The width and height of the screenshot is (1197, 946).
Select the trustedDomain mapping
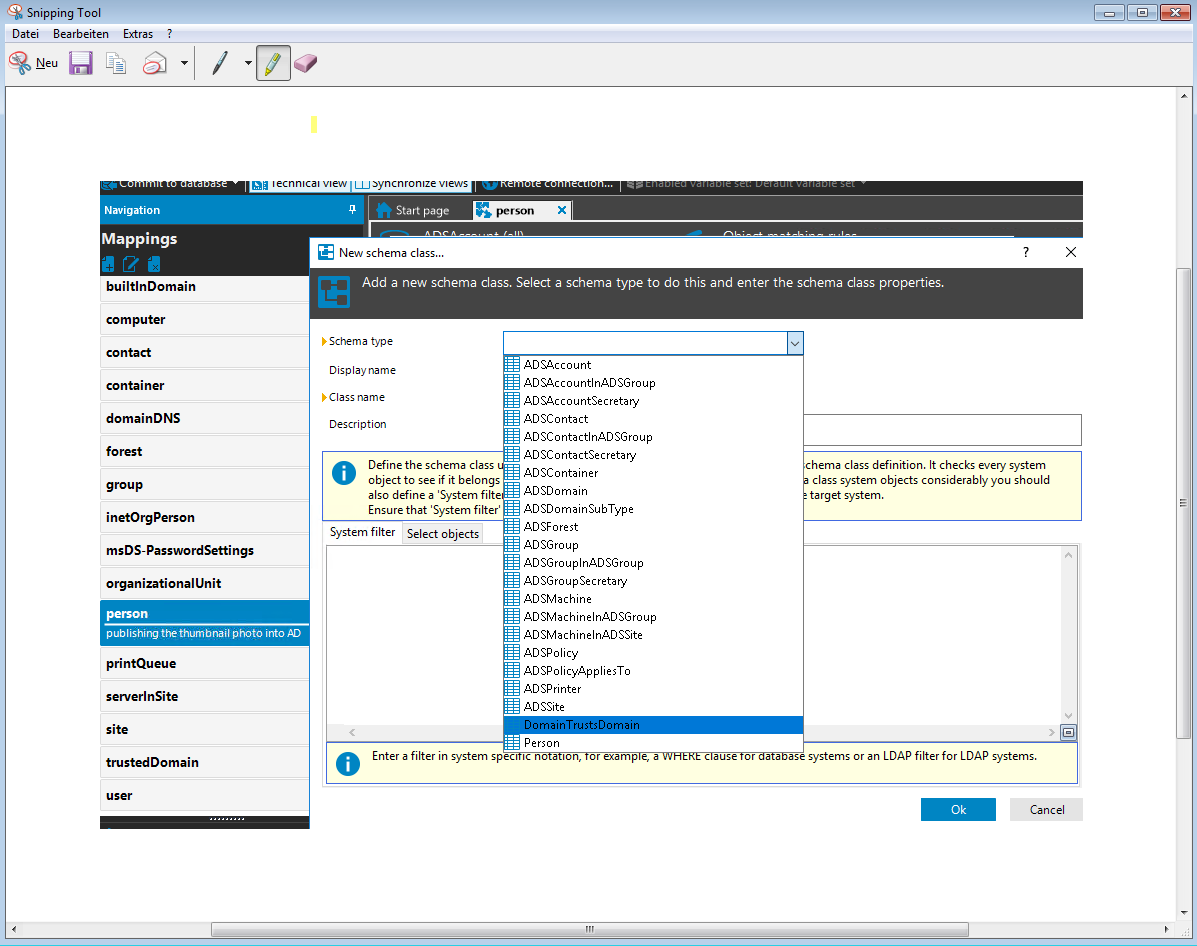(205, 762)
